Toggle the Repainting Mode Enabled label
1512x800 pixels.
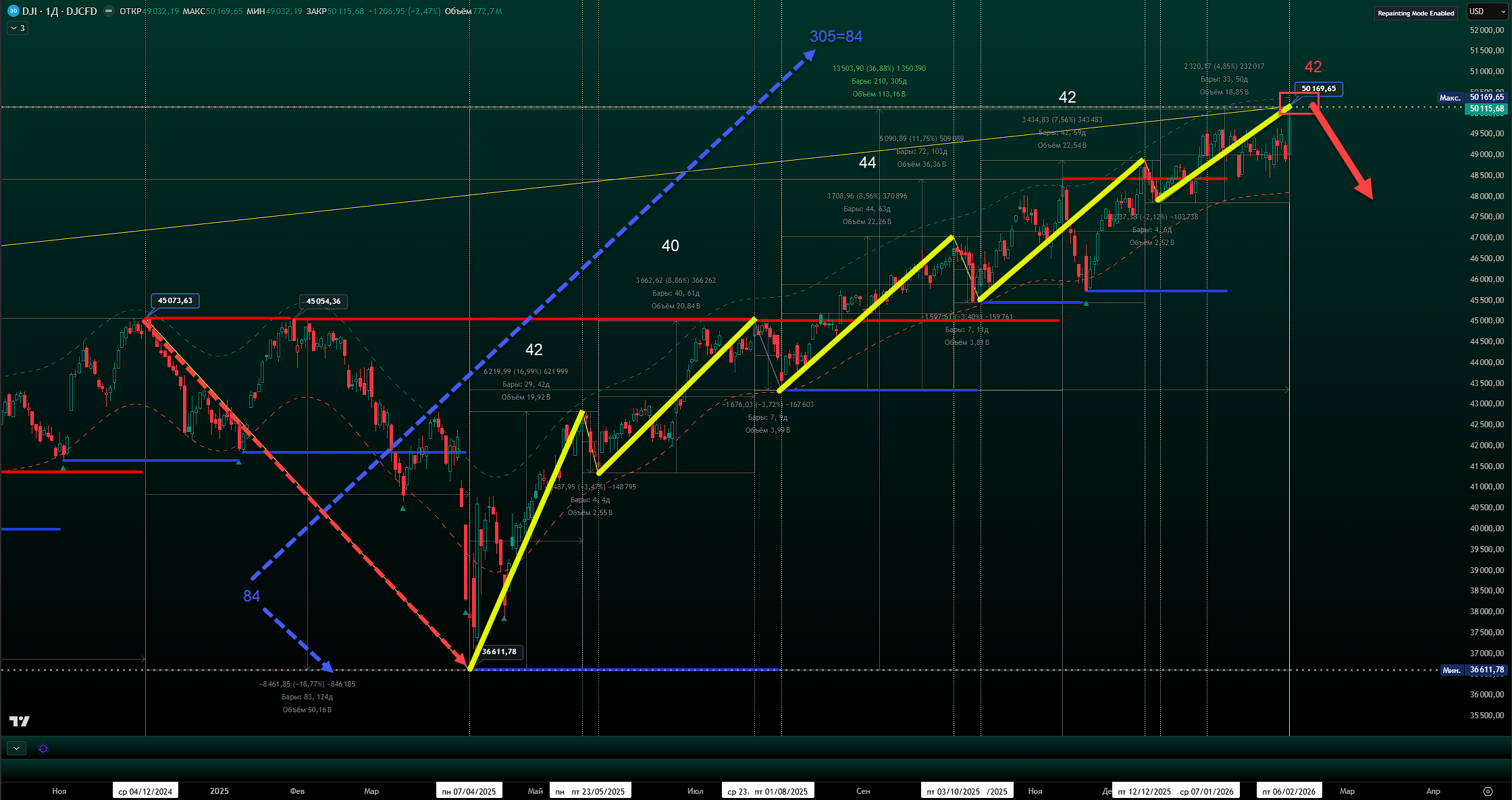coord(1415,13)
